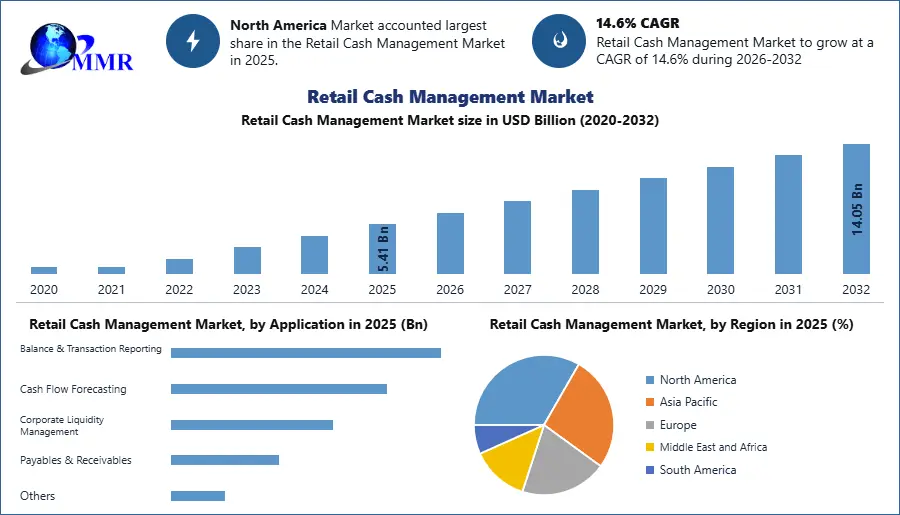Click the Middle East and Africa legend swatch
This screenshot has height=515, width=900.
650,447
